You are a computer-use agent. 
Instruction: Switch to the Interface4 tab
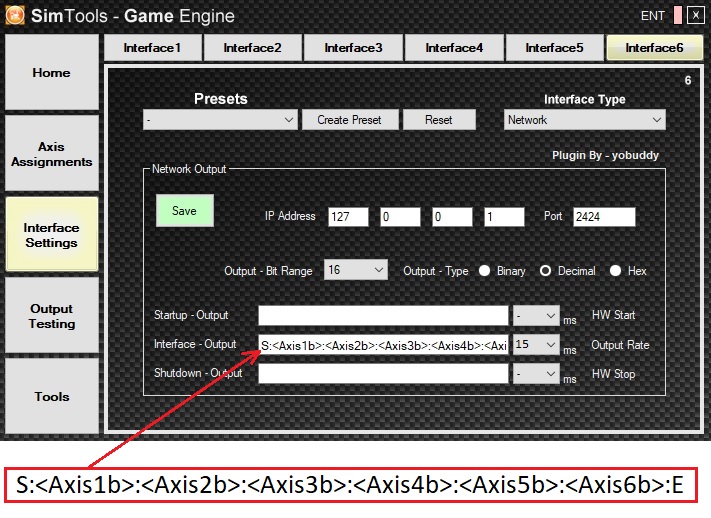pyautogui.click(x=454, y=48)
